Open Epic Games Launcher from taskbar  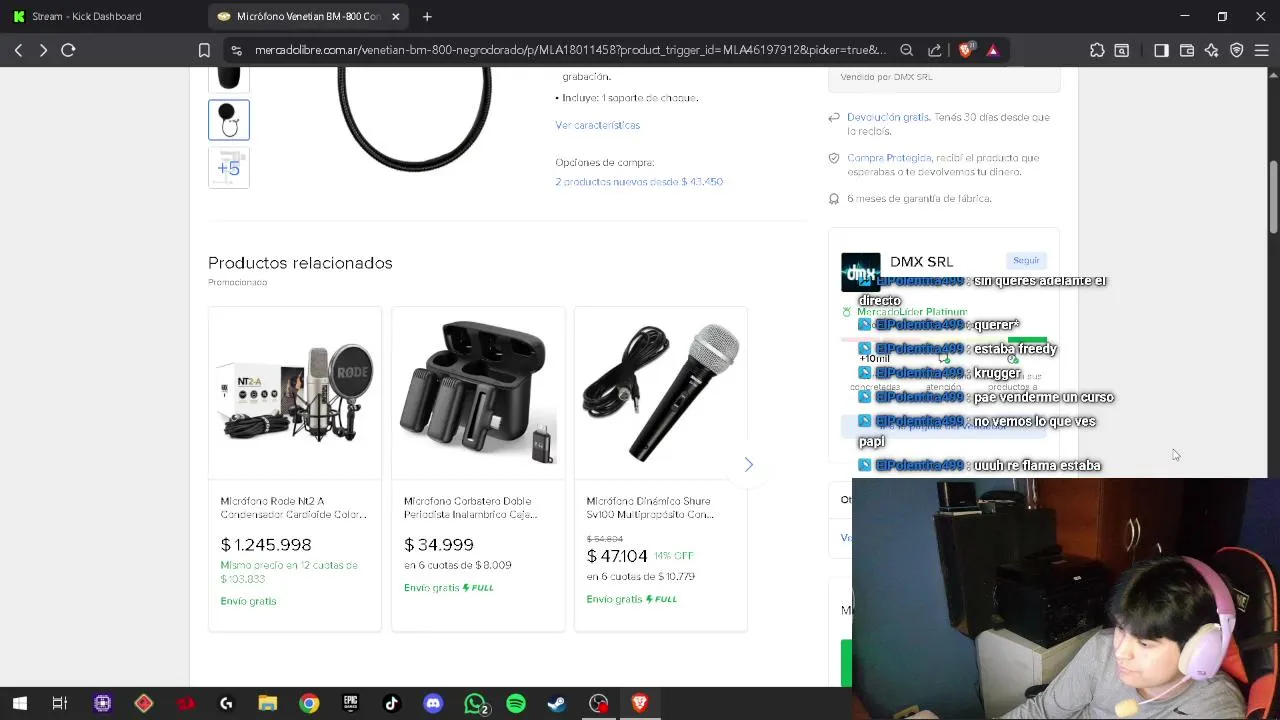[x=350, y=704]
